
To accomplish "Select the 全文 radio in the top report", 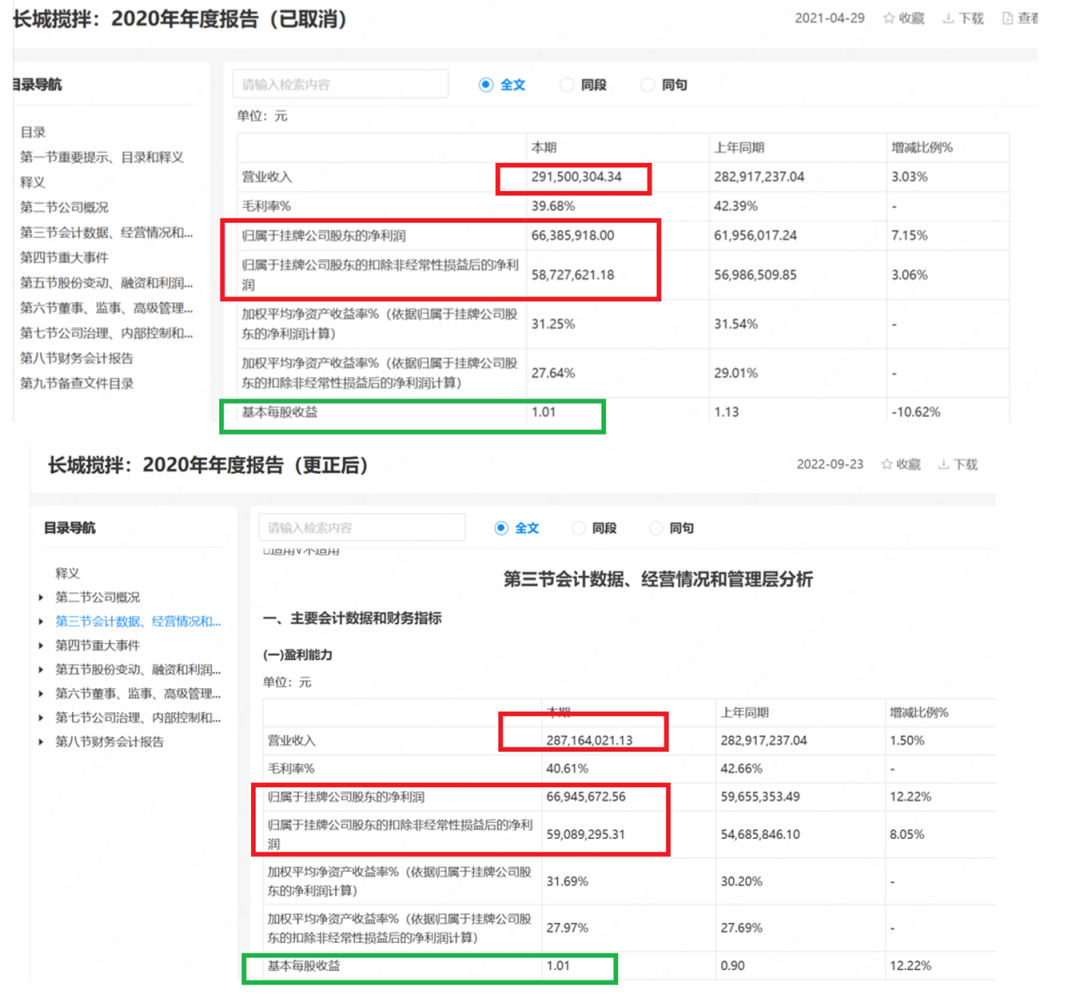I will coord(486,85).
